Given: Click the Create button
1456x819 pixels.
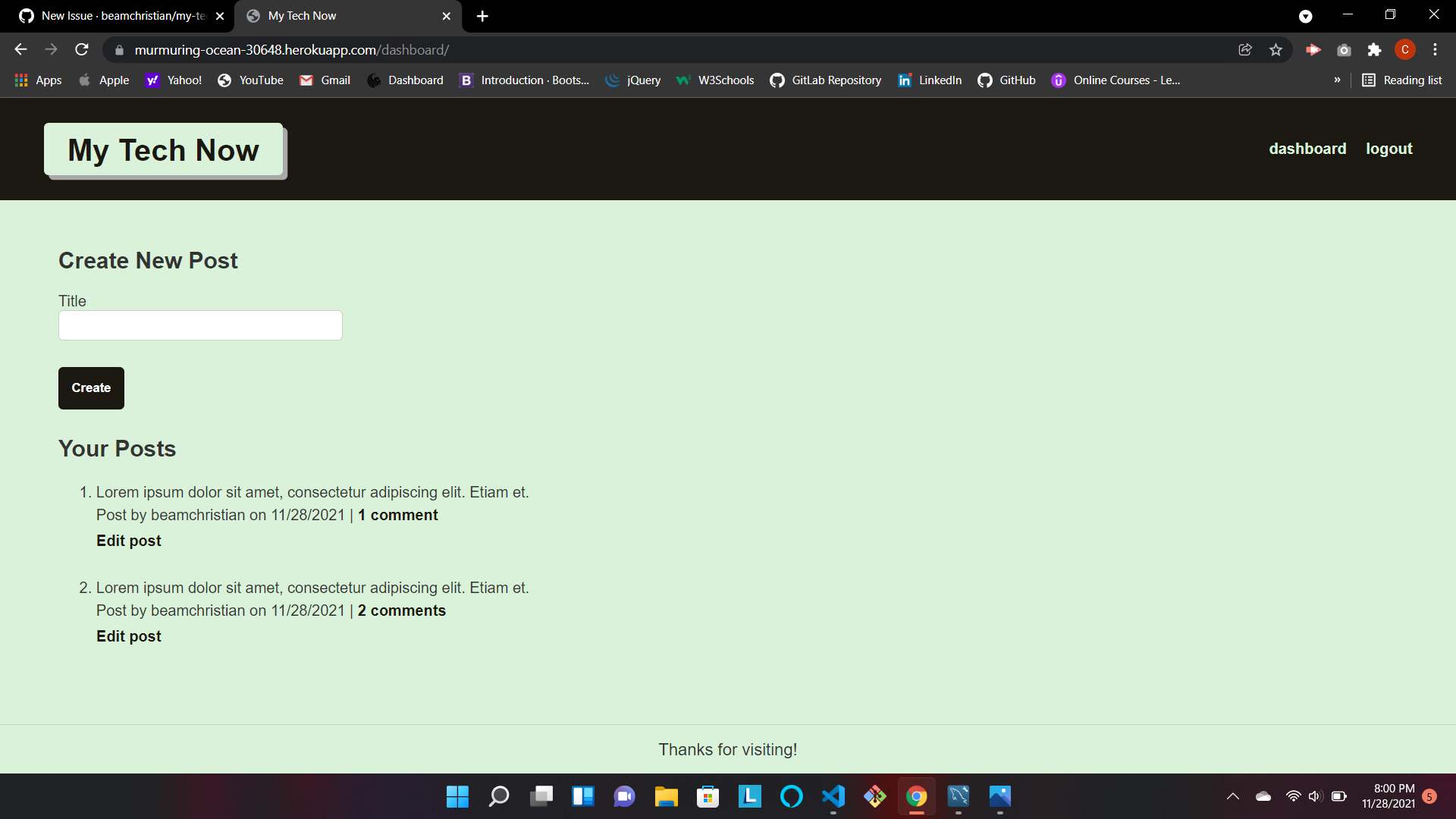Looking at the screenshot, I should point(90,388).
